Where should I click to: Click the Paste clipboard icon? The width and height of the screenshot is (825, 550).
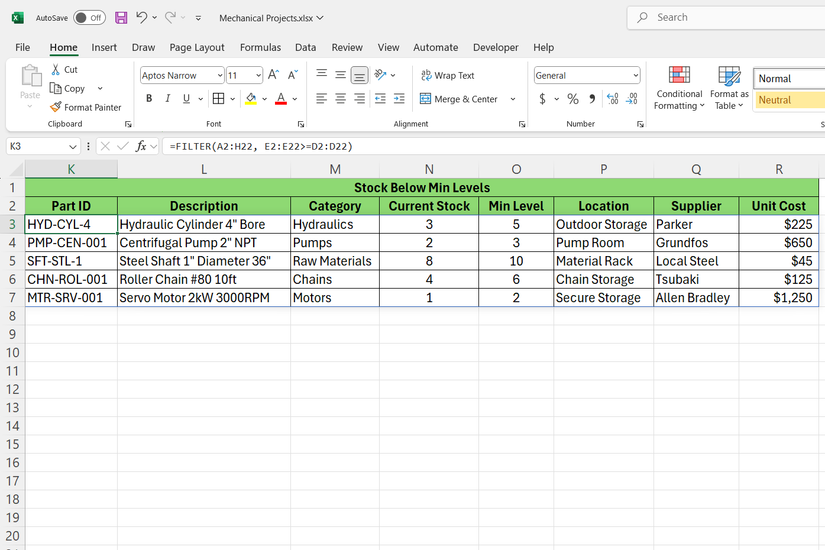31,76
